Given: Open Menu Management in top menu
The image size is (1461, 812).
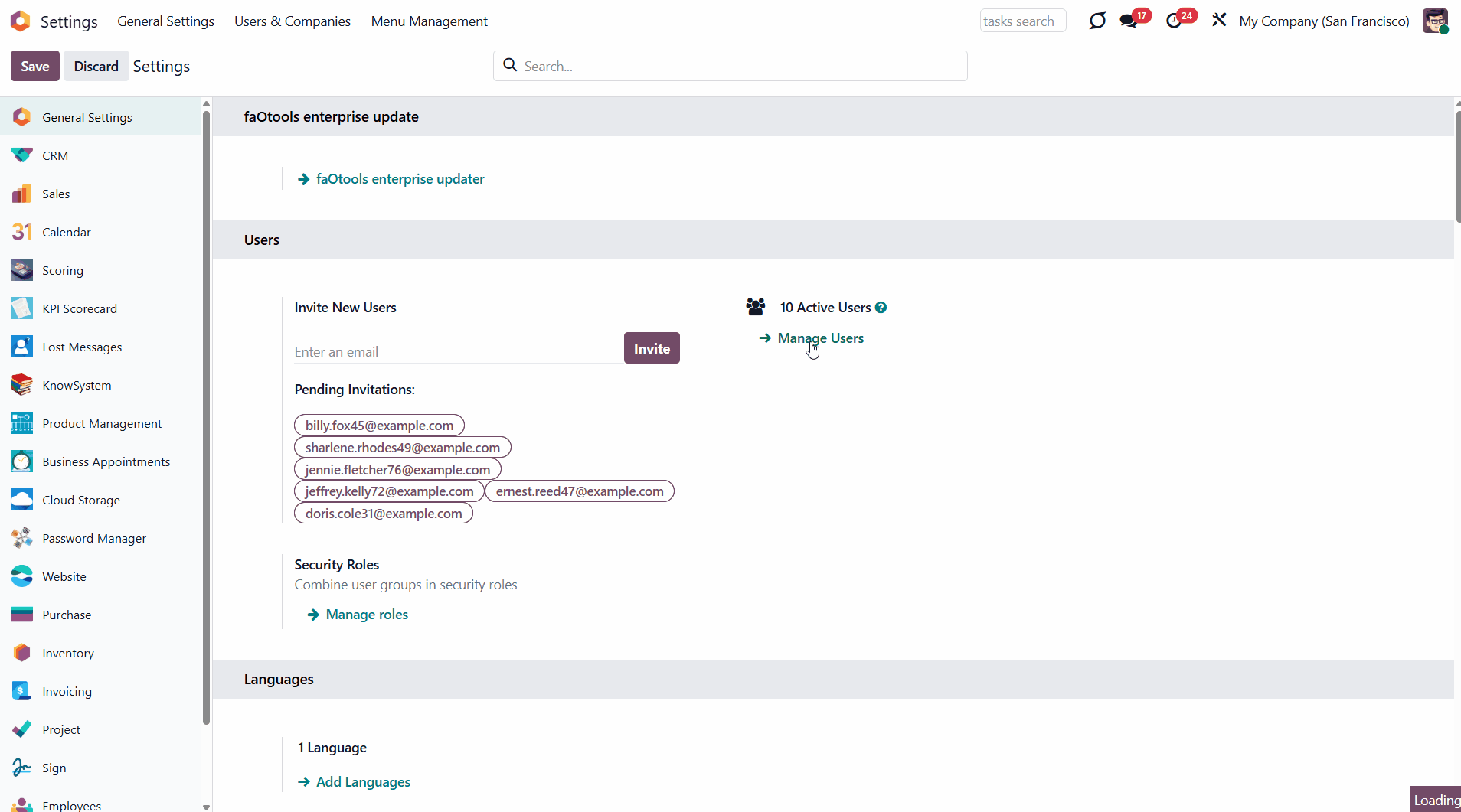Looking at the screenshot, I should (429, 21).
